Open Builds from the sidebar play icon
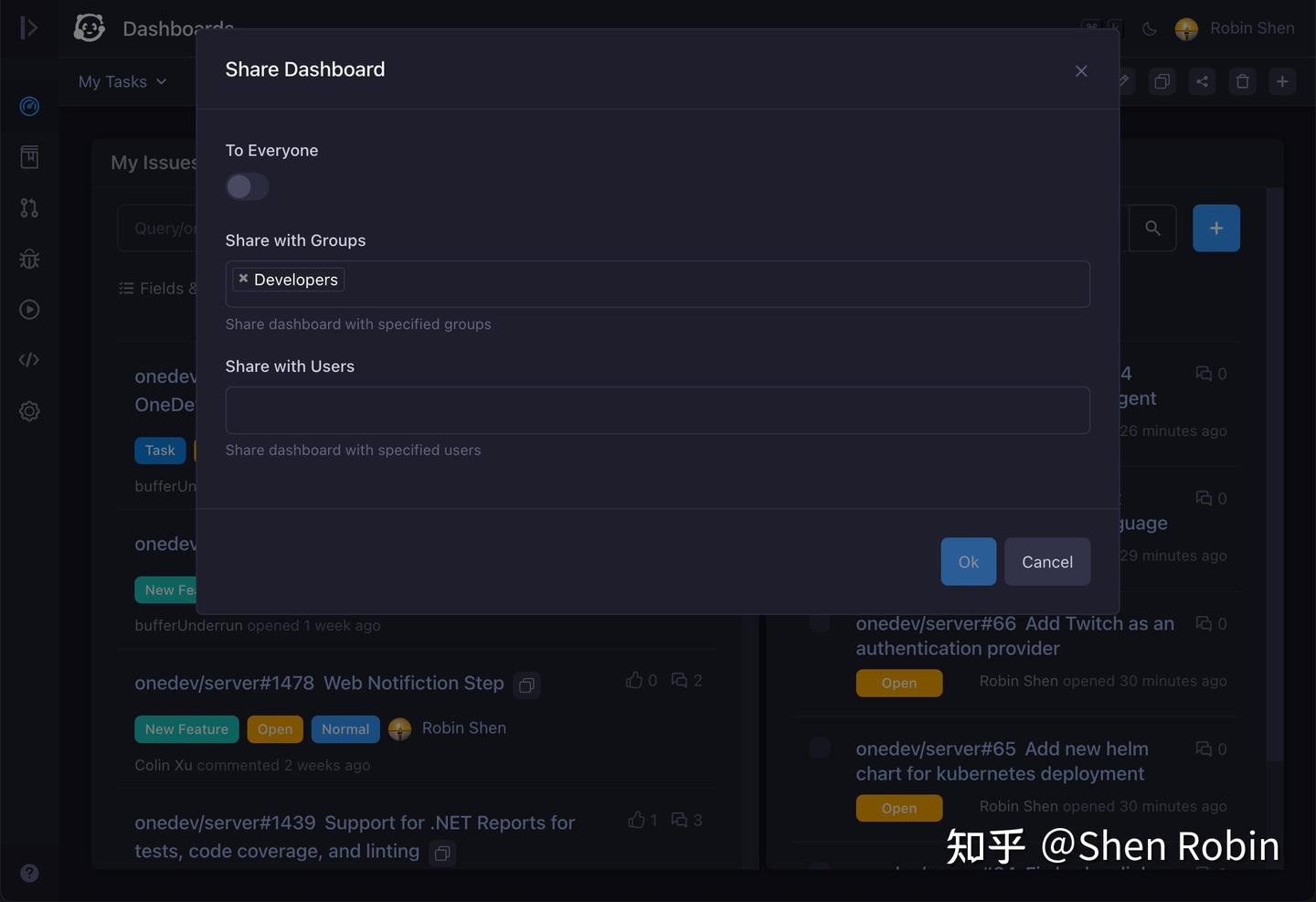 [29, 310]
